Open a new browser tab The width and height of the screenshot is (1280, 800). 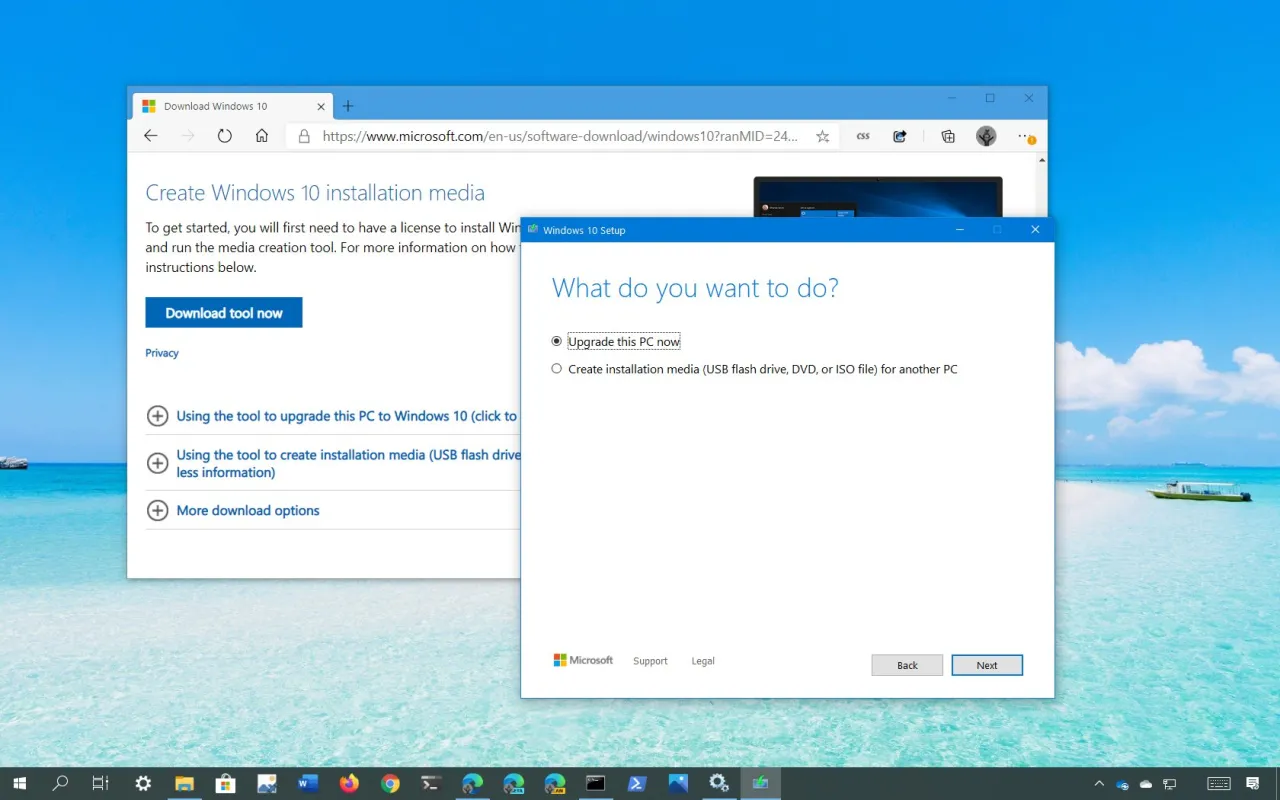point(347,105)
